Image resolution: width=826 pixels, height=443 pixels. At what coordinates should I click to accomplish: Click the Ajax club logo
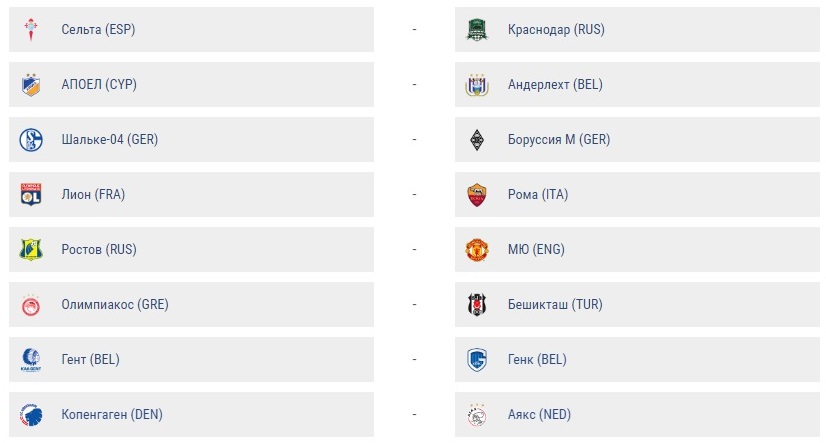pyautogui.click(x=477, y=415)
